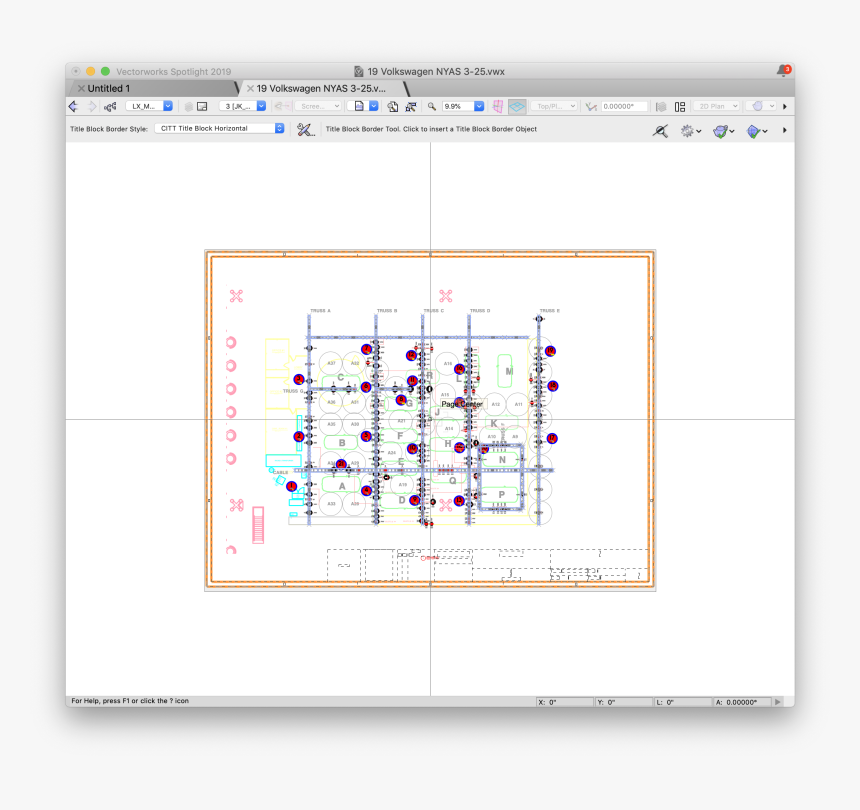The height and width of the screenshot is (810, 860).
Task: Open the LX_M... class dropdown
Action: coord(149,106)
